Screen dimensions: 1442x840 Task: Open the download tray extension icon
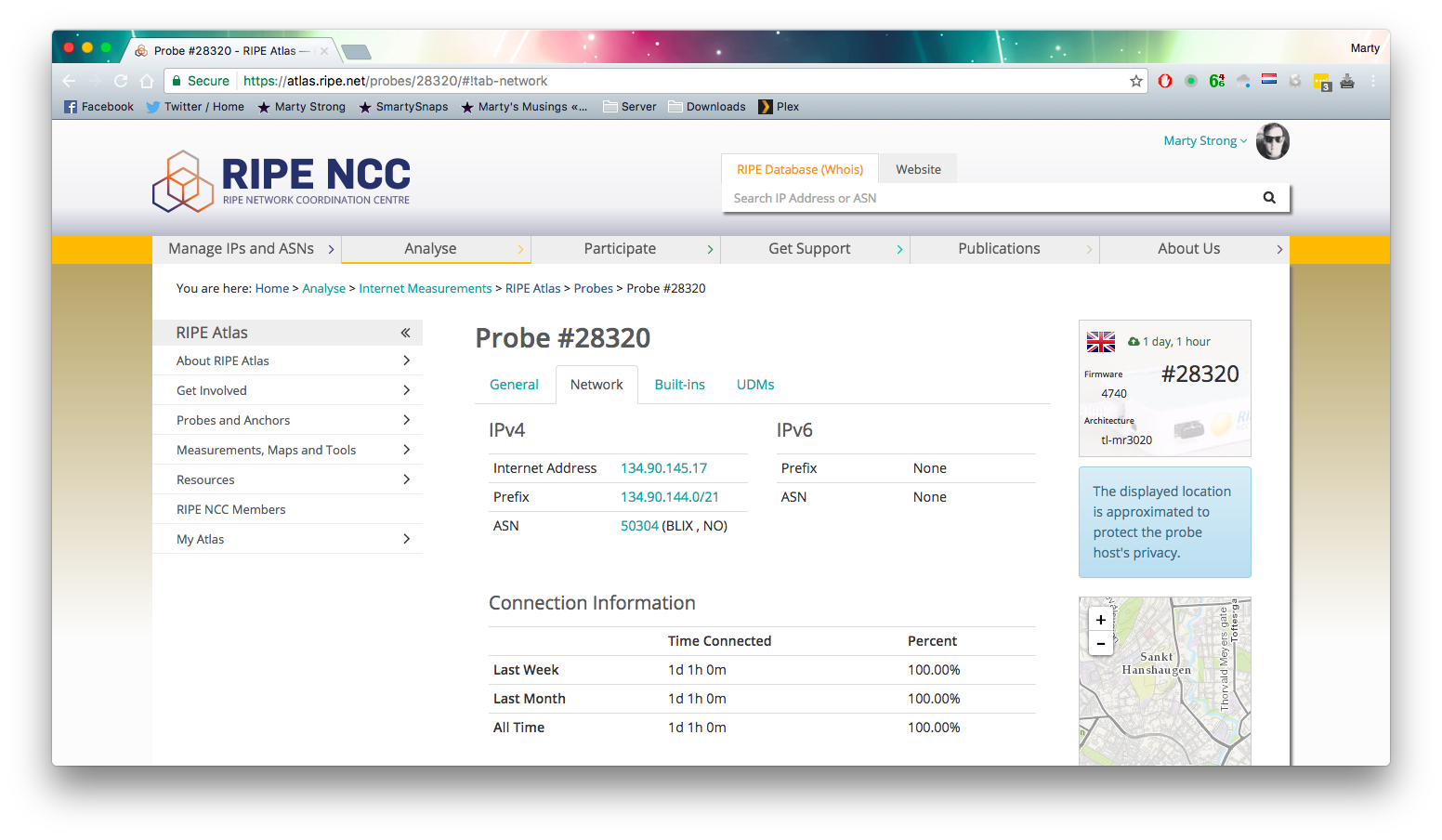[1347, 81]
